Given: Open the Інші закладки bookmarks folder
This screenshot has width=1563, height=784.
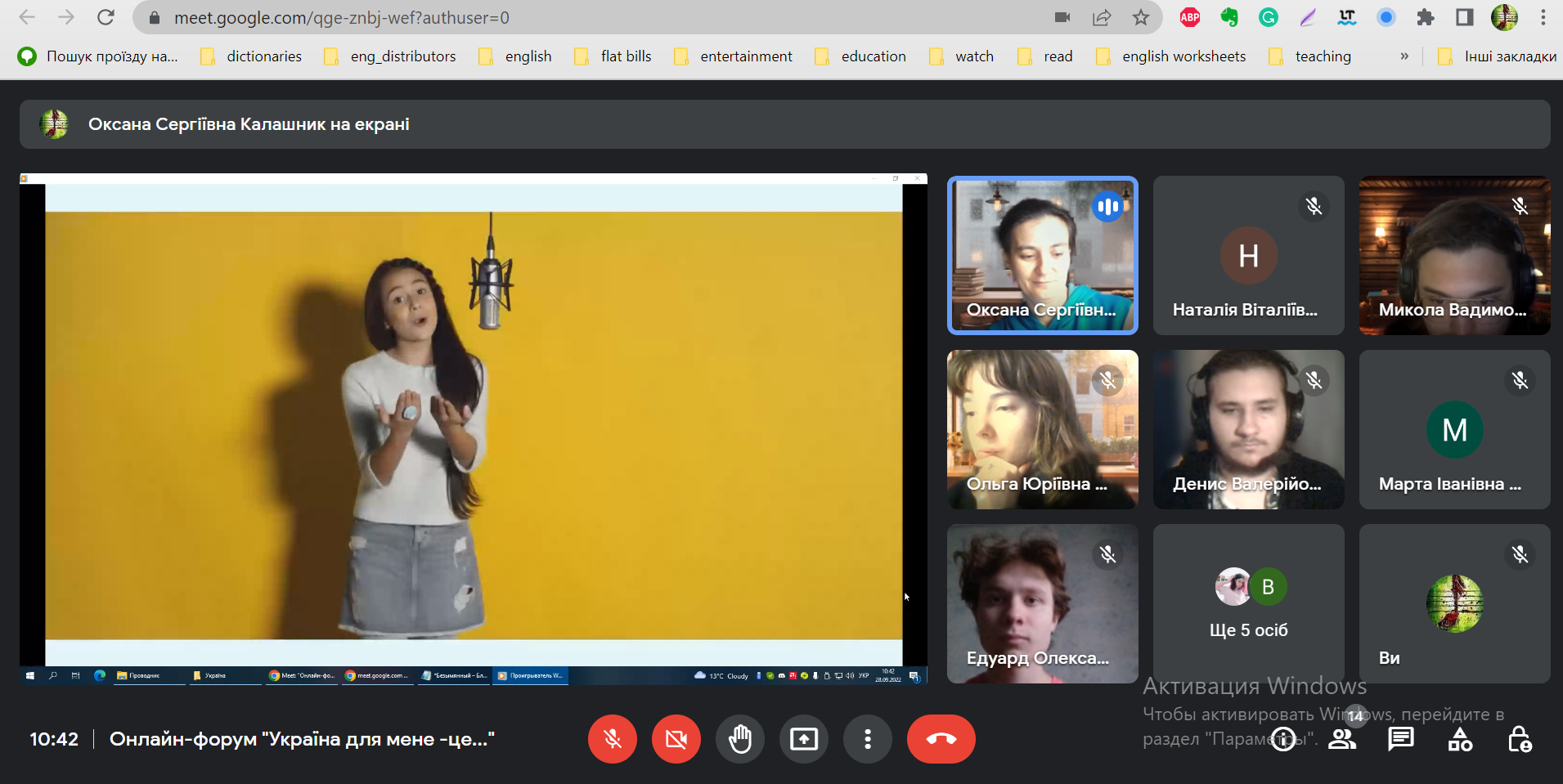Looking at the screenshot, I should pyautogui.click(x=1498, y=56).
